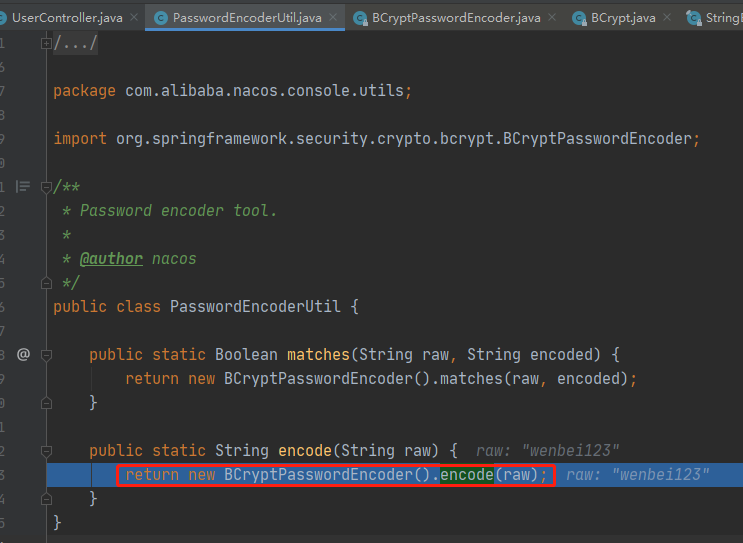Screen dimensions: 743x543
Task: Click 'nacos' author name in Javadoc
Action: click(x=174, y=259)
